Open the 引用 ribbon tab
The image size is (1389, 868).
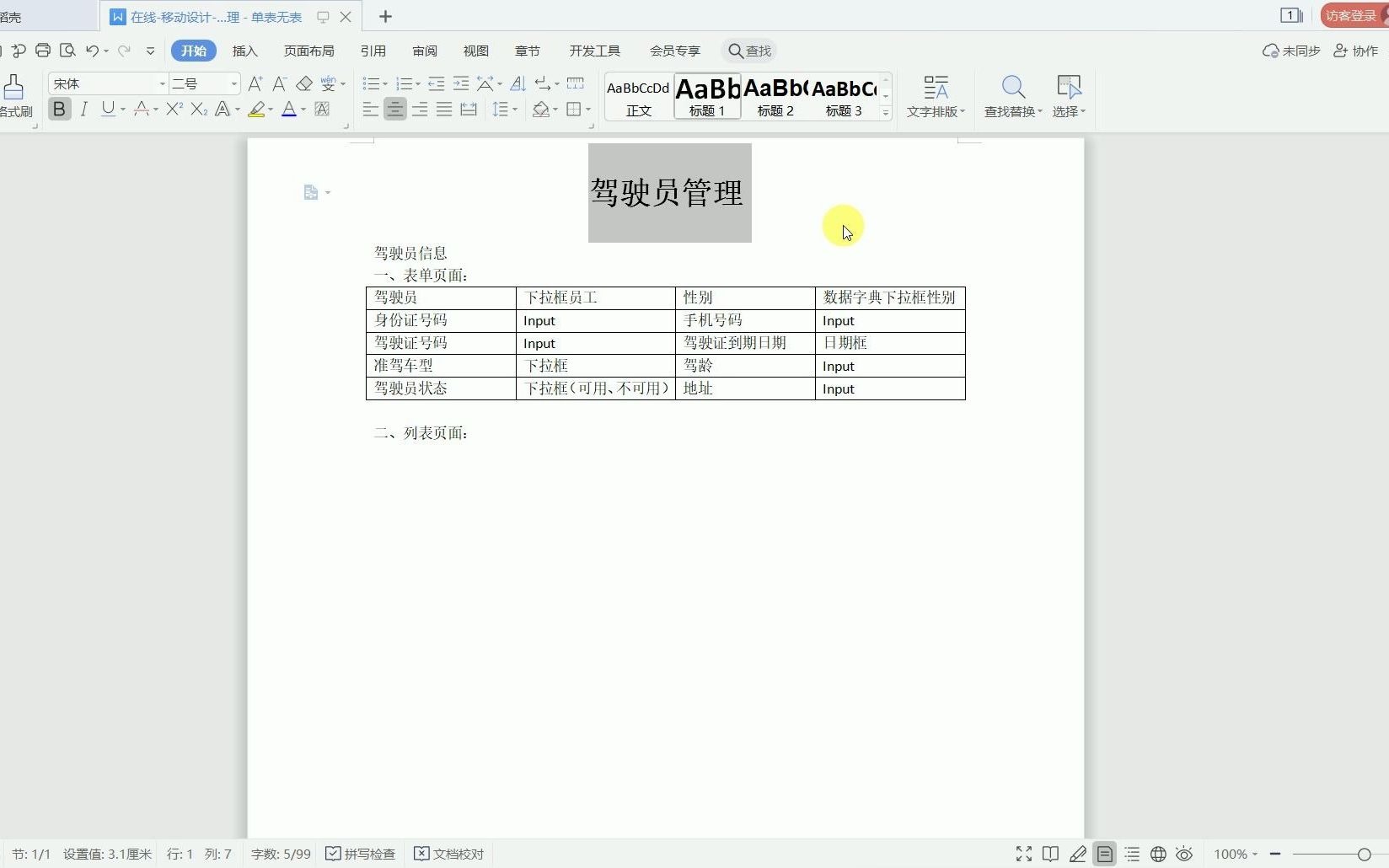pos(373,51)
